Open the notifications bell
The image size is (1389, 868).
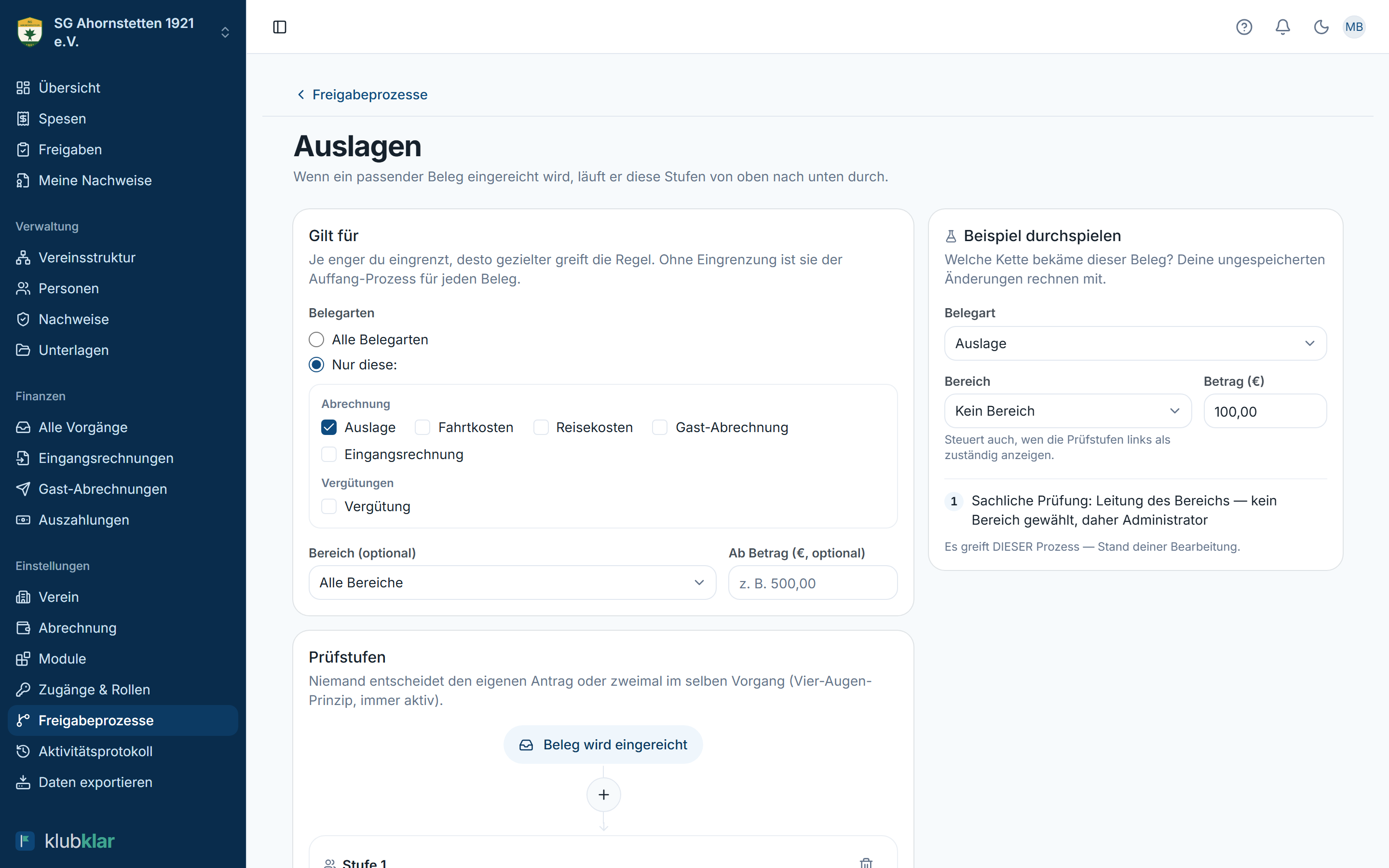tap(1283, 27)
